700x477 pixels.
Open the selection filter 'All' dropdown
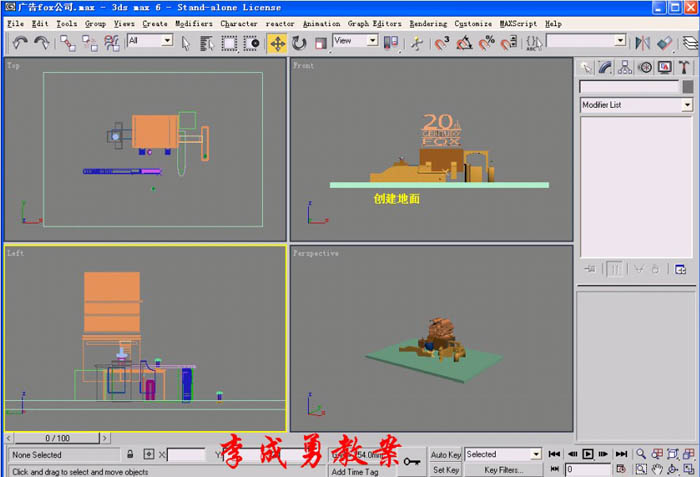[x=167, y=41]
